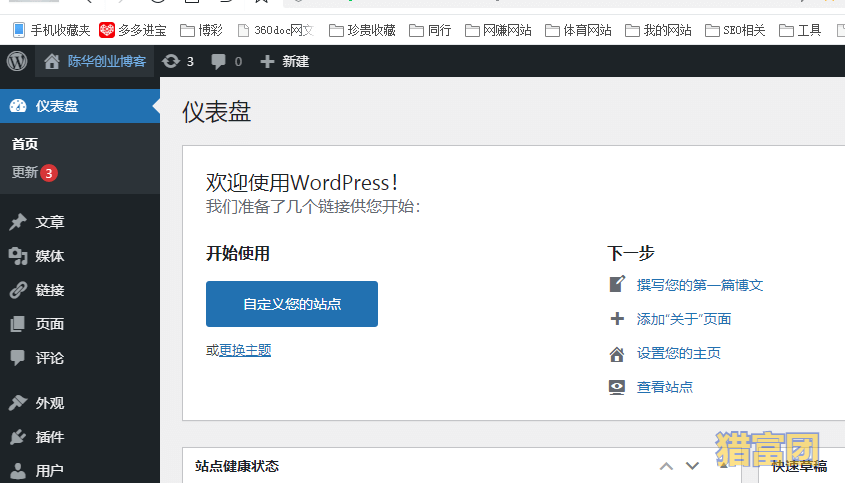This screenshot has height=483, width=845.
Task: Click the WordPress logo in admin bar
Action: (17, 61)
